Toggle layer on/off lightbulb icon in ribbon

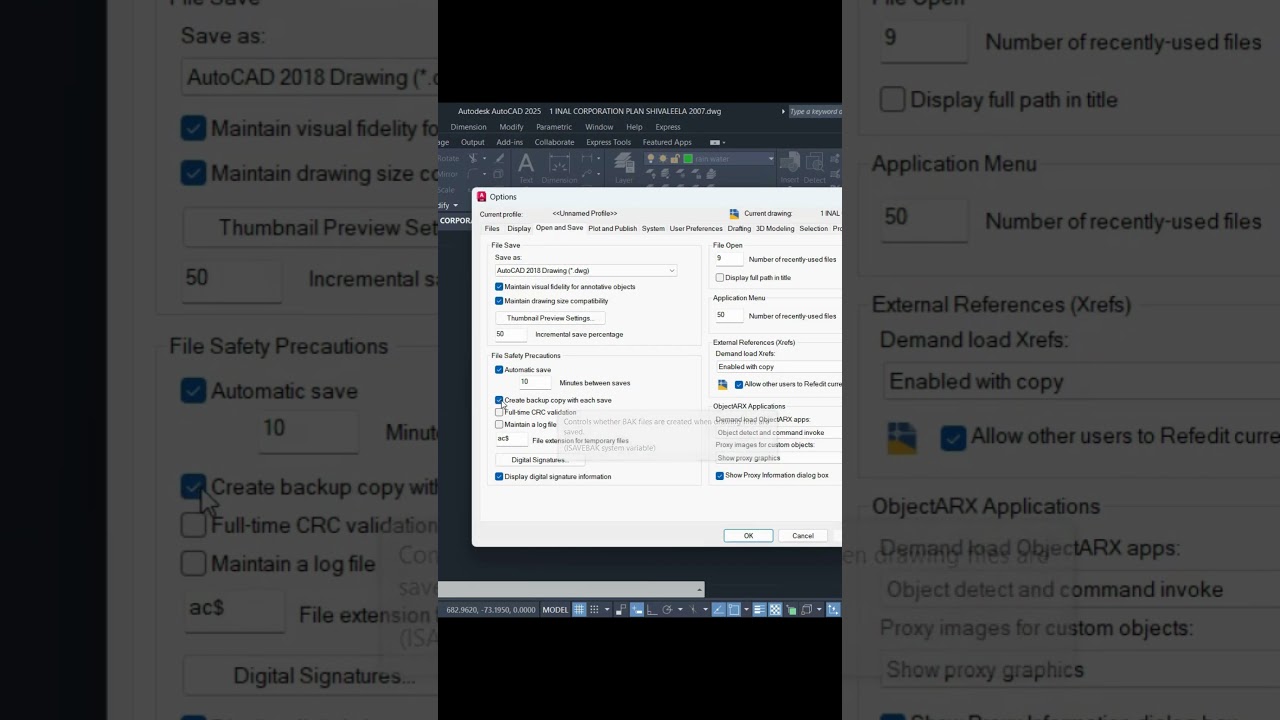point(651,159)
